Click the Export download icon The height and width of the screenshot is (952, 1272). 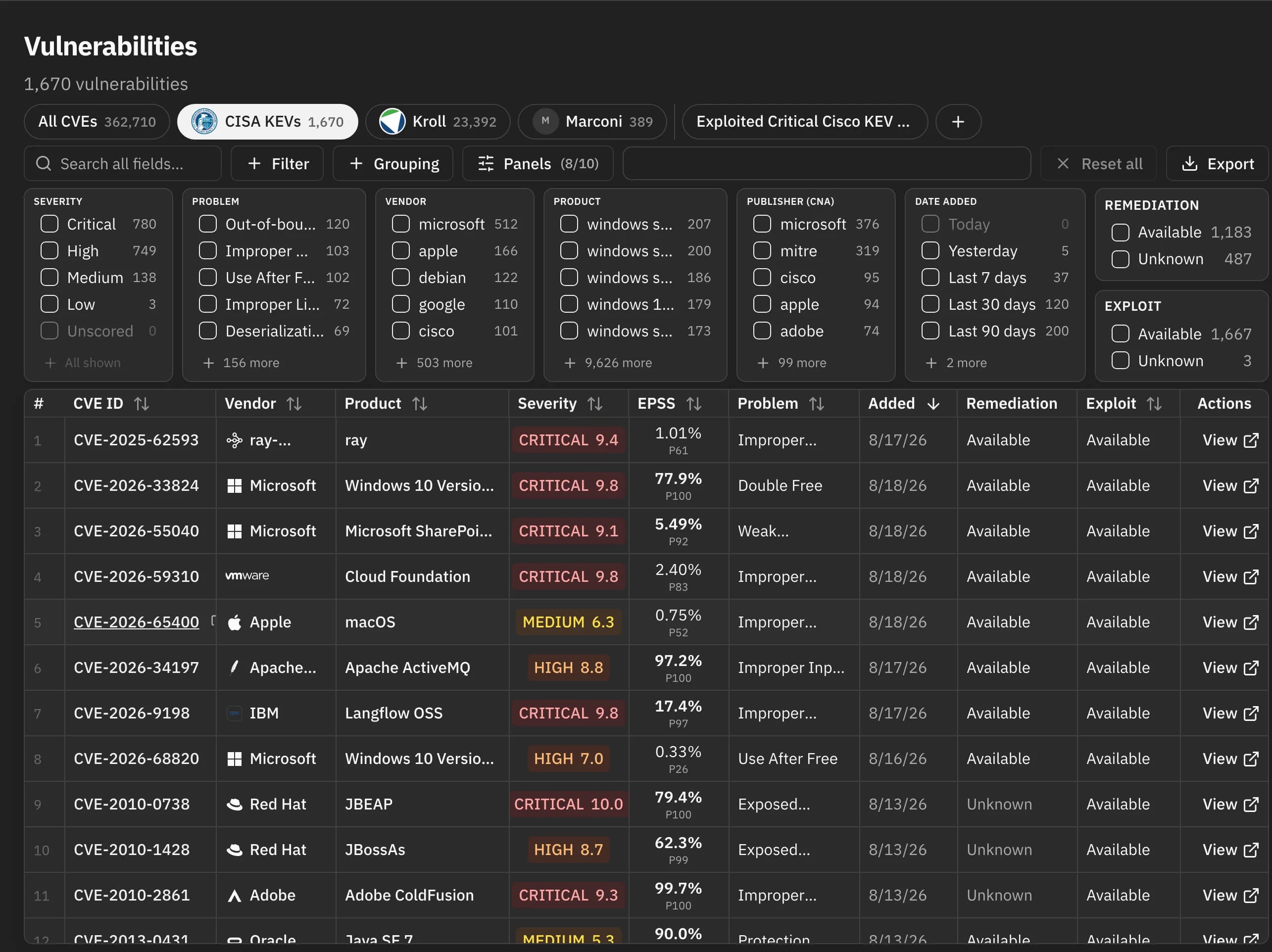click(1189, 164)
